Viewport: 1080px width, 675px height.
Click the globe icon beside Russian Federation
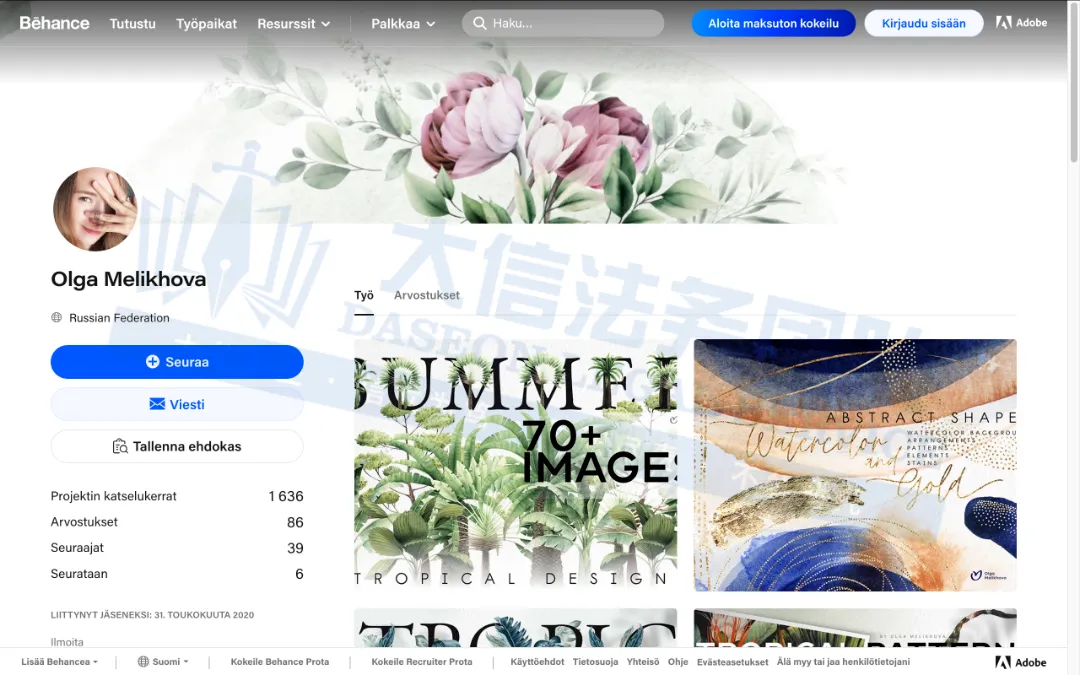click(56, 318)
